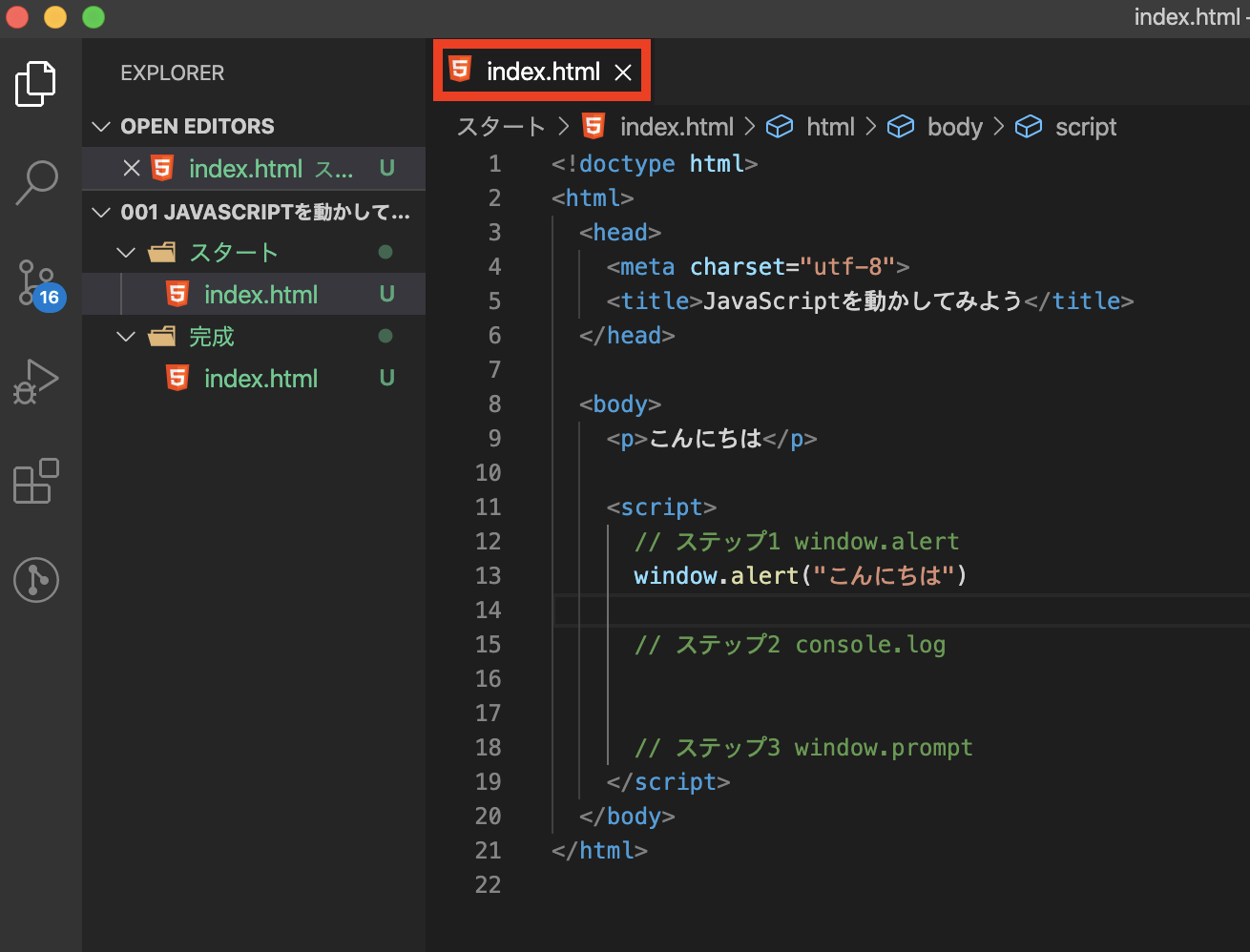
Task: Click the cube icon before html breadcrumb
Action: (780, 127)
